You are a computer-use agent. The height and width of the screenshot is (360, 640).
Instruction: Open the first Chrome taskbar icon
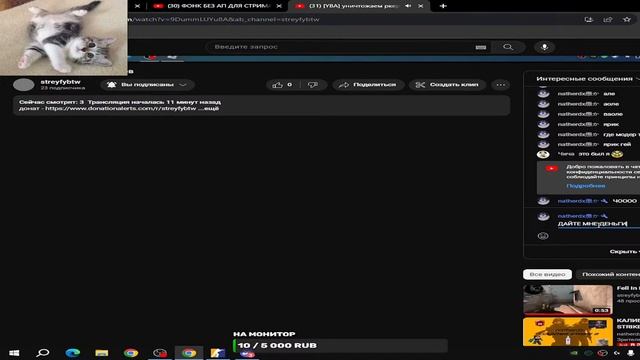131,353
